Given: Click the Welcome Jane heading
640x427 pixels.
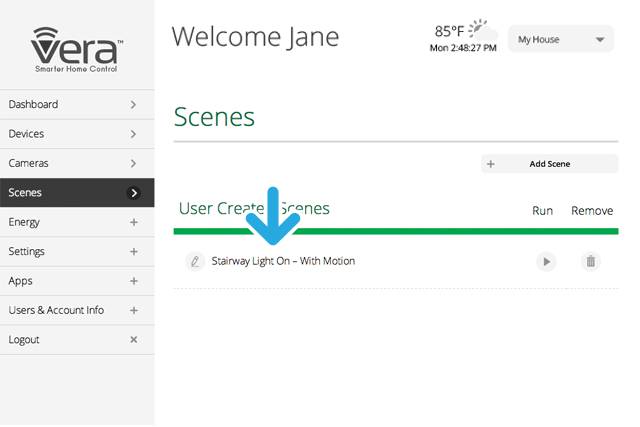Looking at the screenshot, I should (255, 37).
